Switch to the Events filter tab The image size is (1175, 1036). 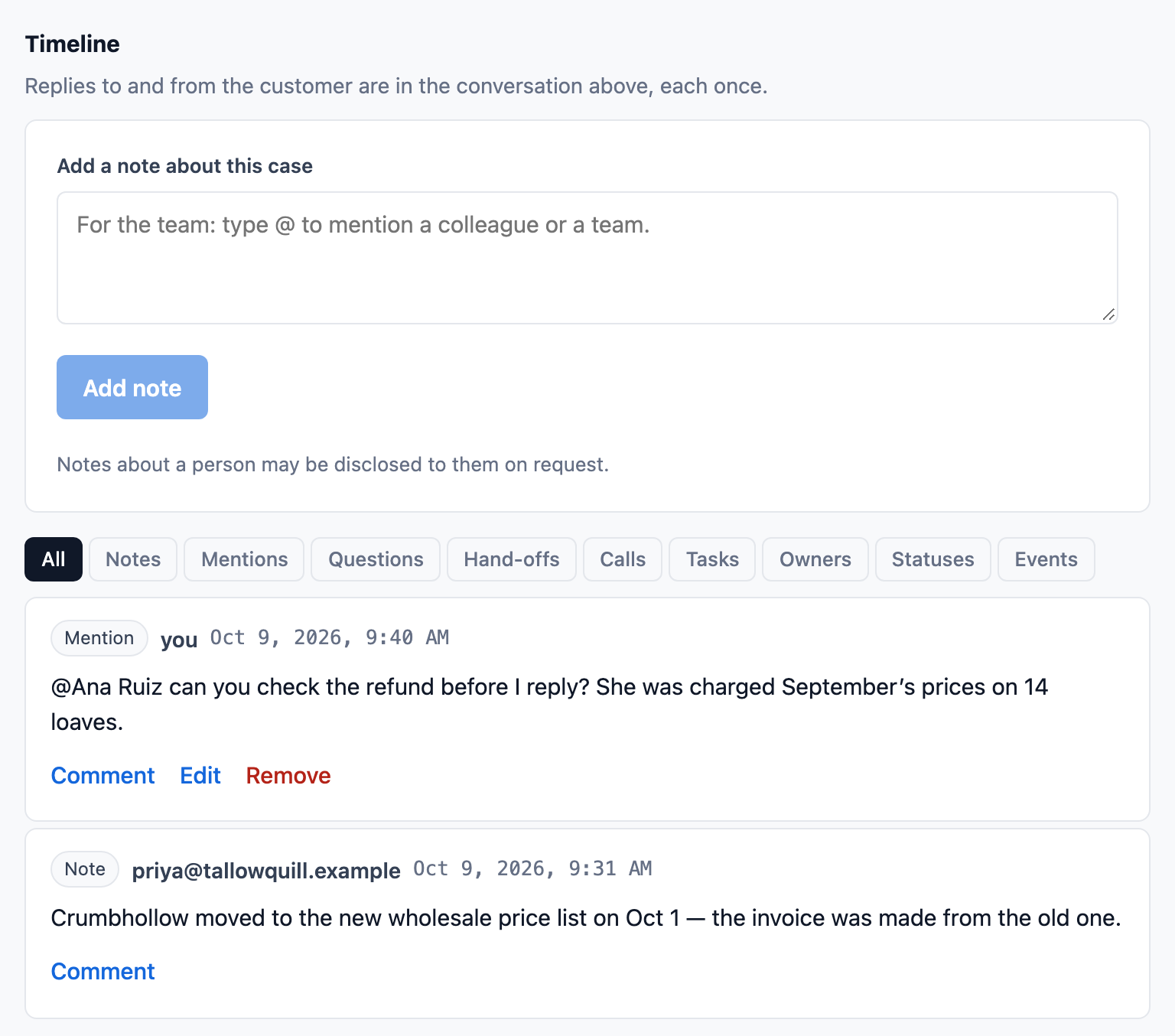[1046, 559]
